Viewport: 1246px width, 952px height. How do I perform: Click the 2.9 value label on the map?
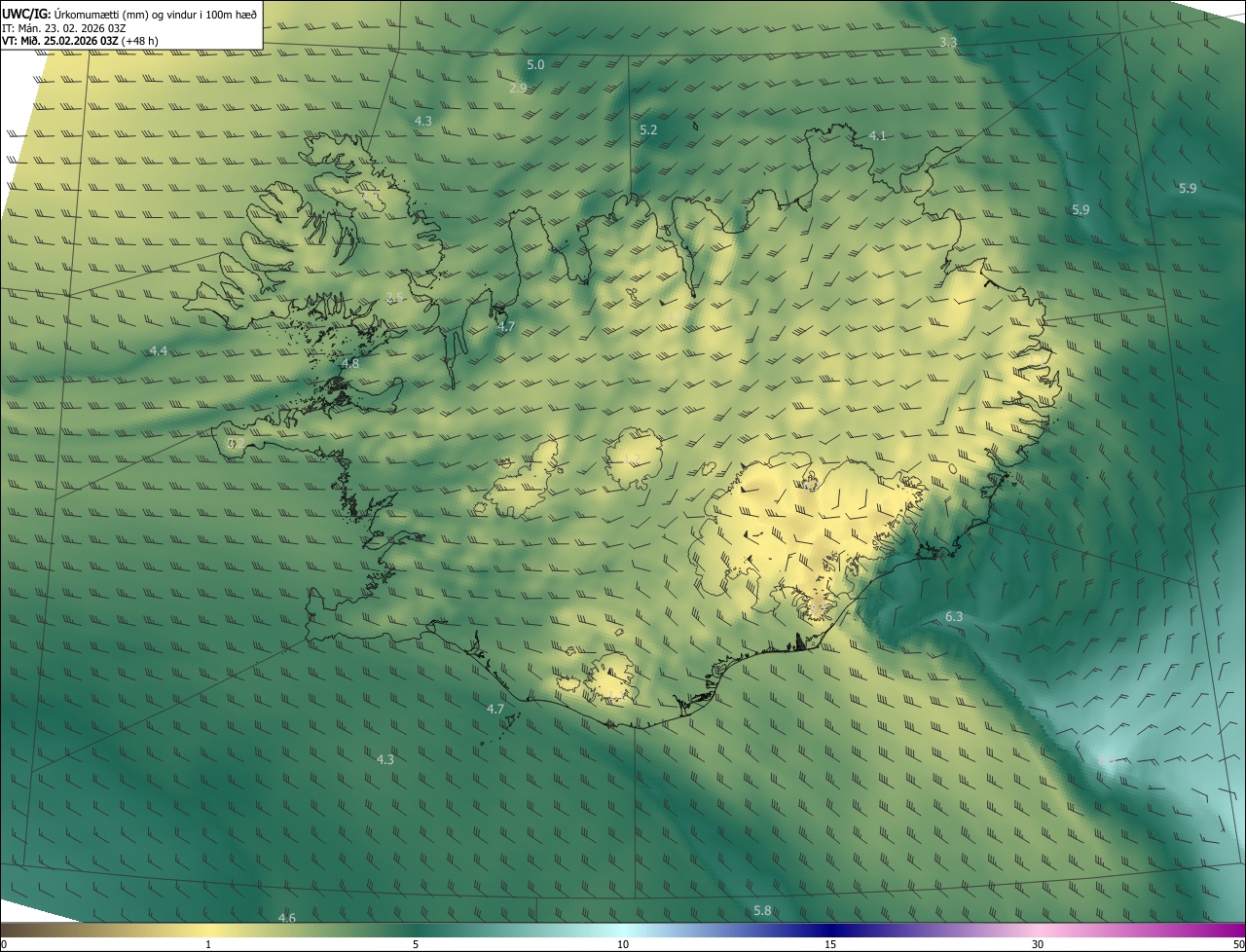pyautogui.click(x=518, y=88)
